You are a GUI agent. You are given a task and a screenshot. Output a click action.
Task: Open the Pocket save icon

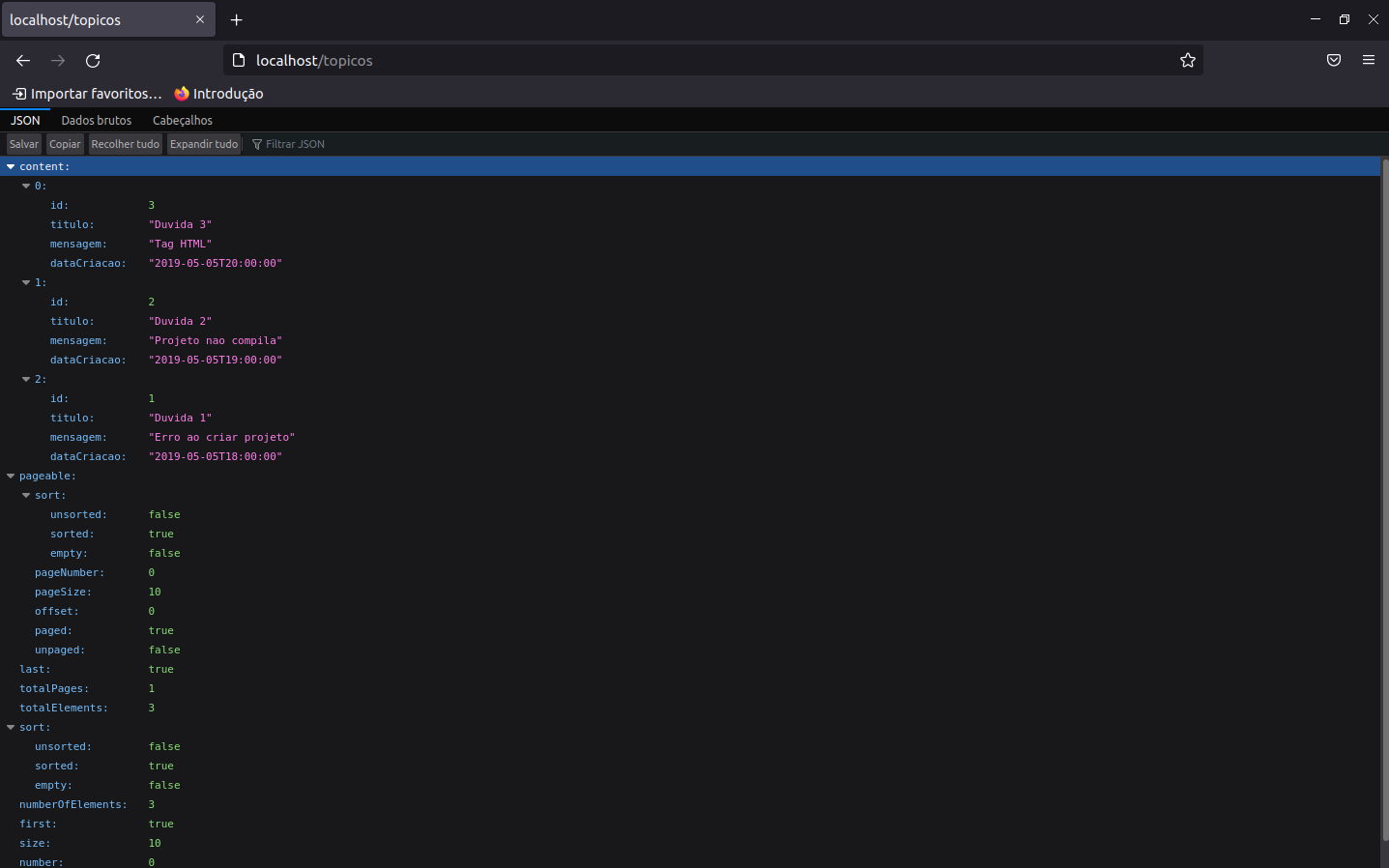(1334, 60)
